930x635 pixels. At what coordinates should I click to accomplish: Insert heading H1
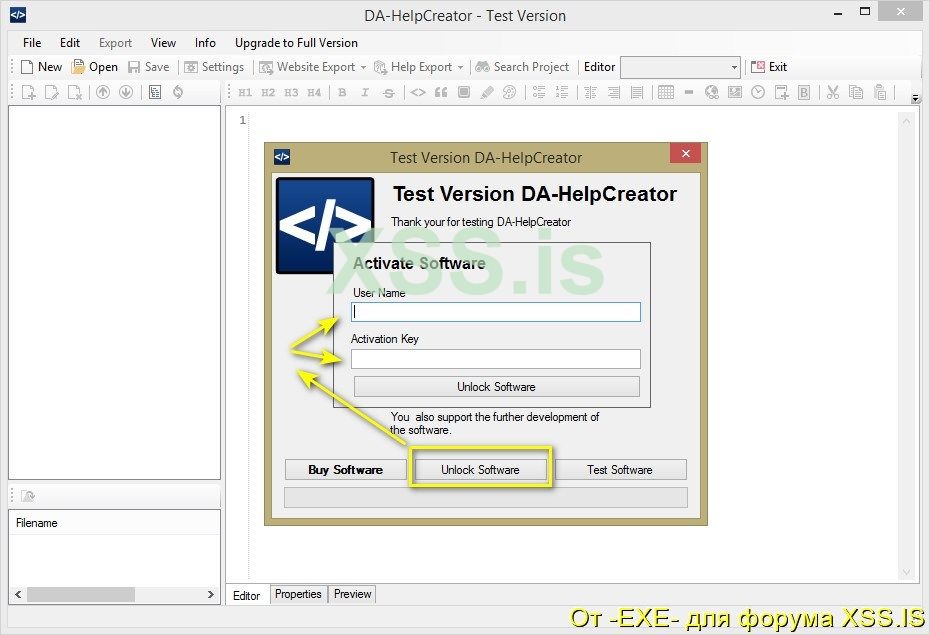click(245, 92)
